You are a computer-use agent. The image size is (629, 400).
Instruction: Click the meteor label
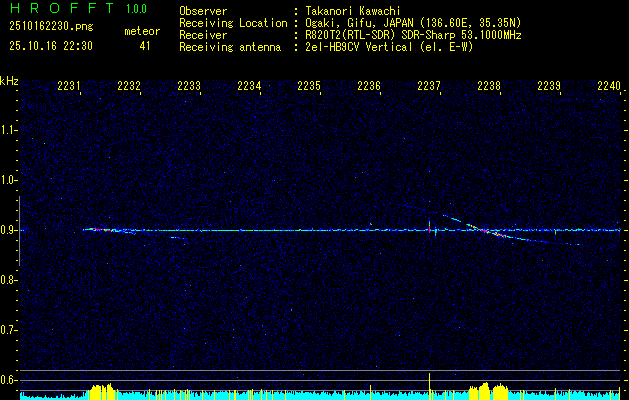[x=142, y=31]
